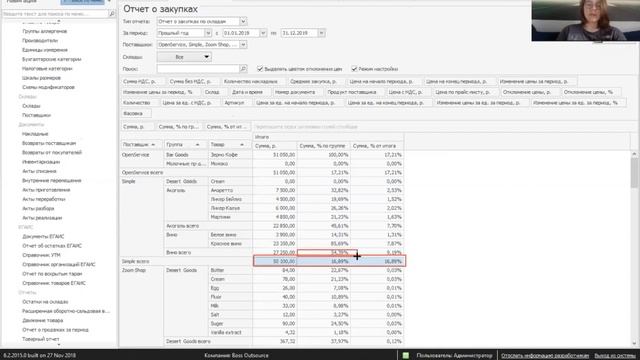Sort by 'Поставщик' column header
Viewport: 640px width, 360px height.
pos(141,144)
